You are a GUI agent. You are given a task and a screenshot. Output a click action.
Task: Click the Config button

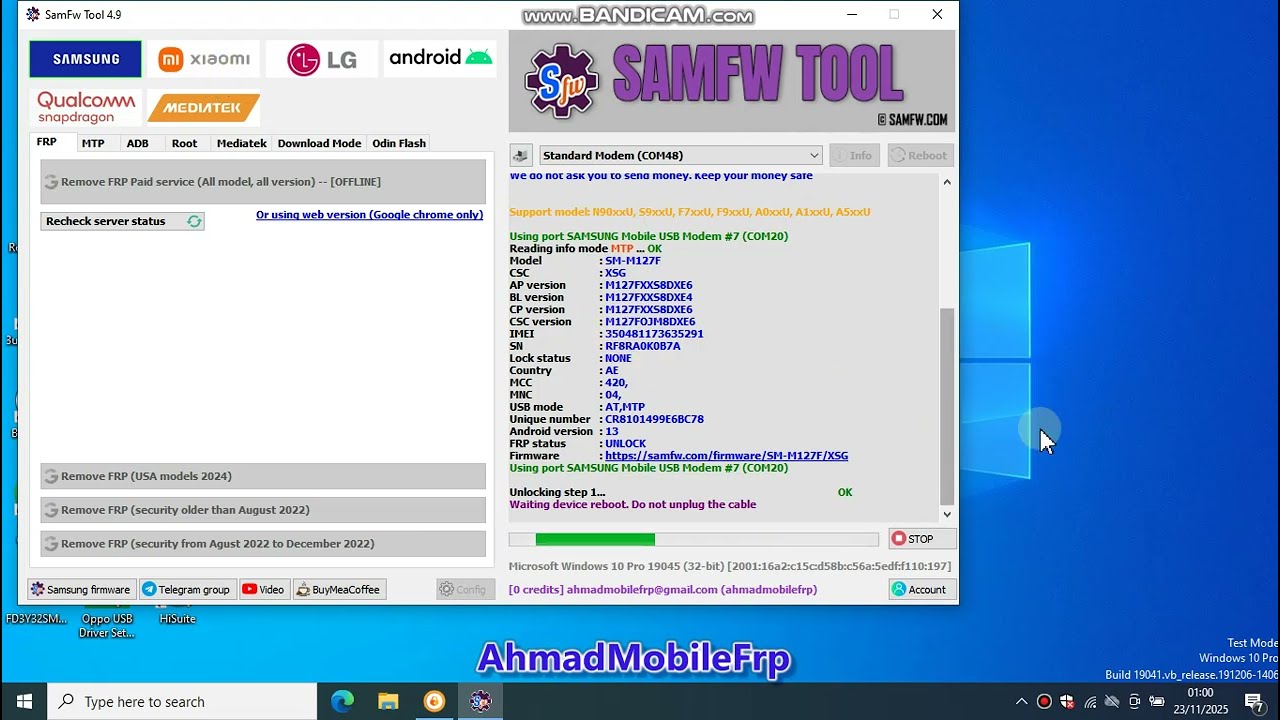pyautogui.click(x=465, y=589)
